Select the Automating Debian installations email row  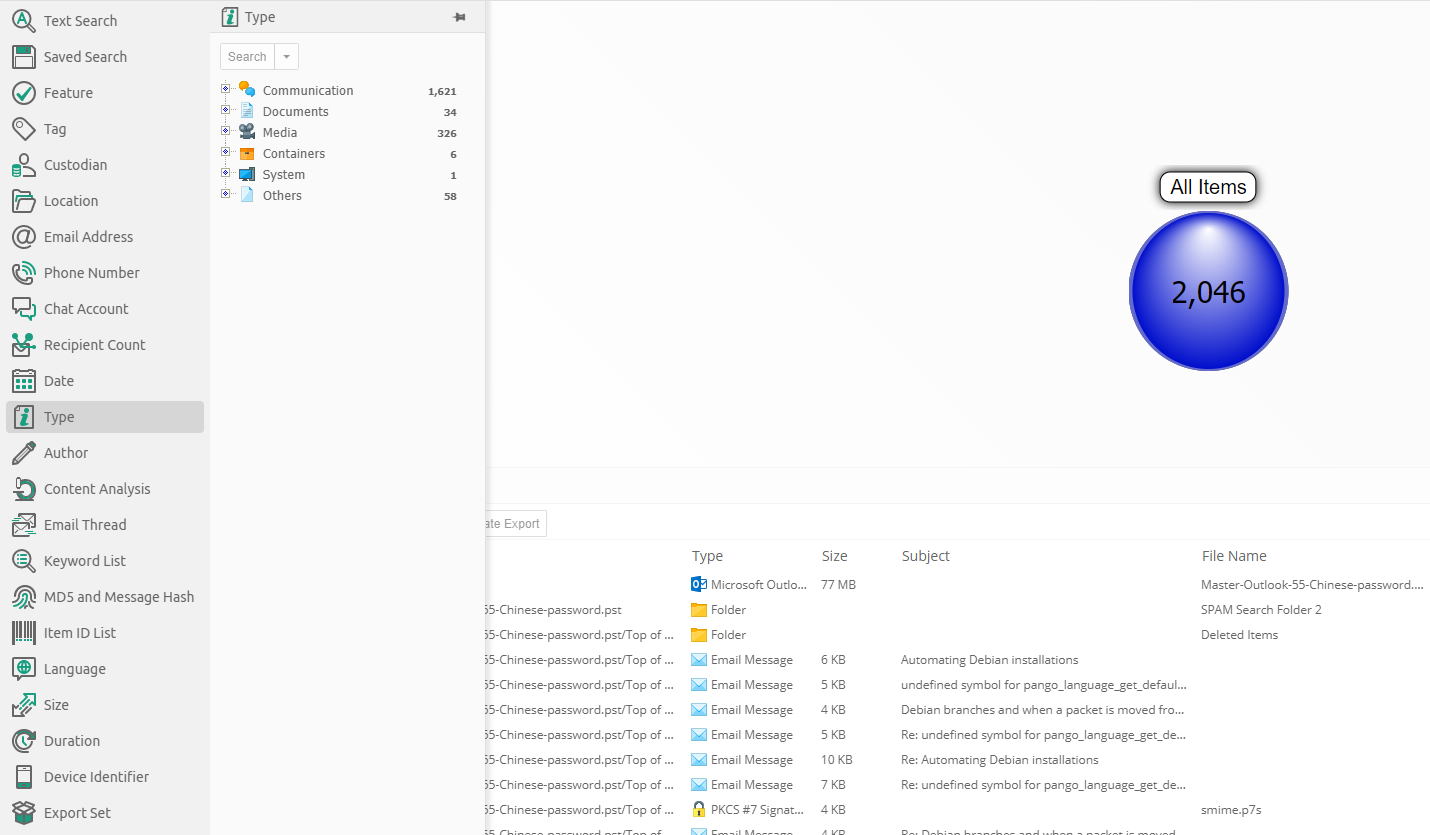coord(989,660)
